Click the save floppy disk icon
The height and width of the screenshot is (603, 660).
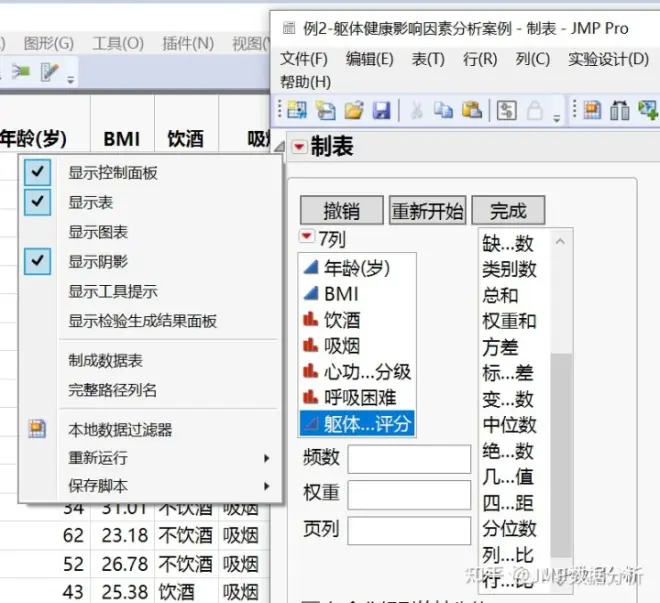click(381, 110)
